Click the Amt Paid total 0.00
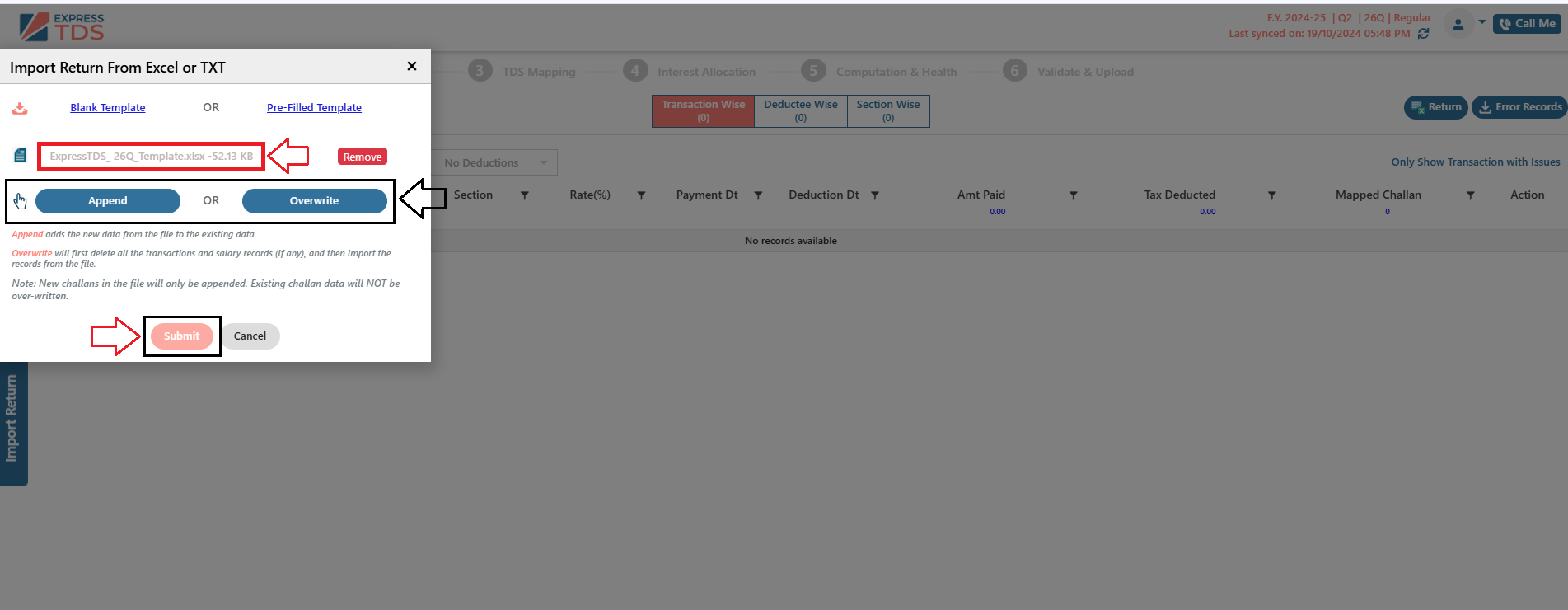This screenshot has height=610, width=1568. coord(997,212)
